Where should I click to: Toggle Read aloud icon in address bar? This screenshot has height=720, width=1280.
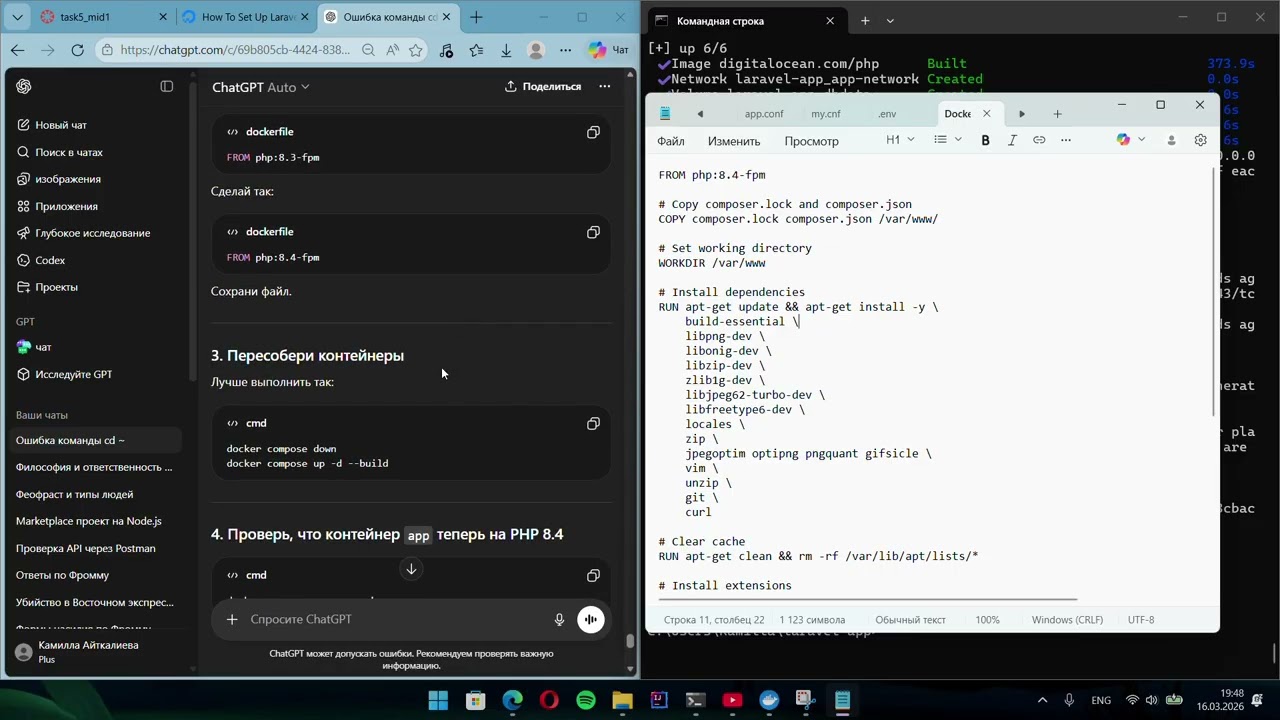click(x=392, y=50)
